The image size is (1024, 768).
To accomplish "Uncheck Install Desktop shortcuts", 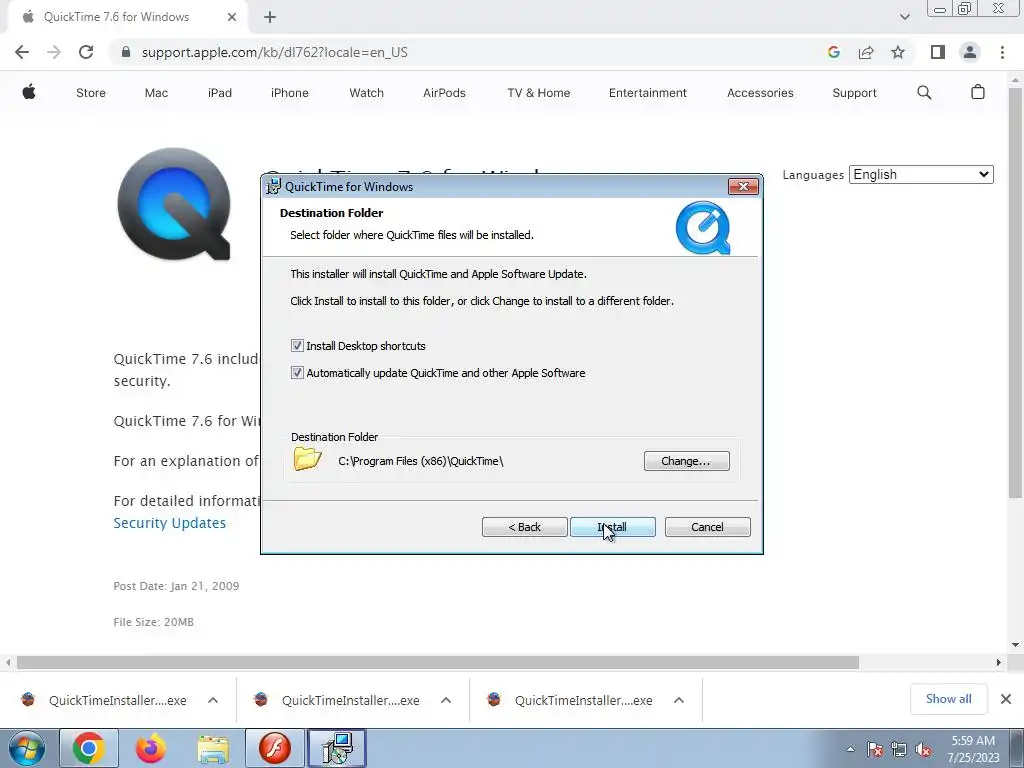I will click(297, 345).
